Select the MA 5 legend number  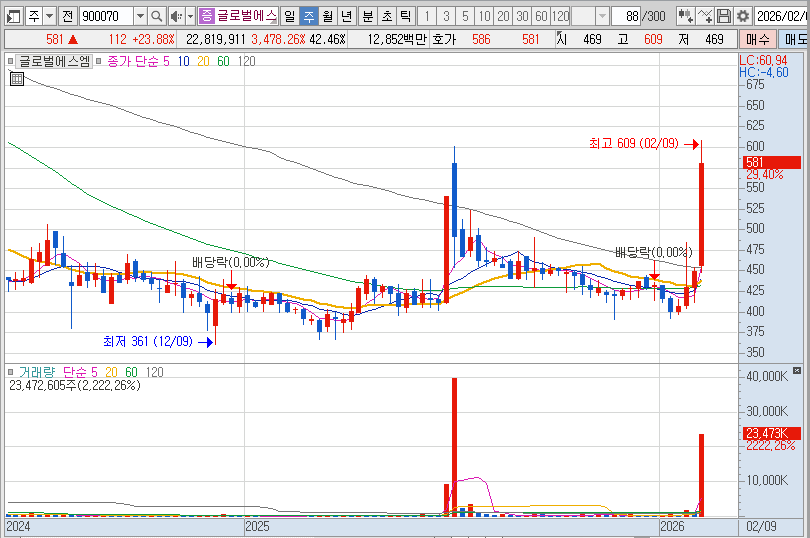click(x=166, y=62)
